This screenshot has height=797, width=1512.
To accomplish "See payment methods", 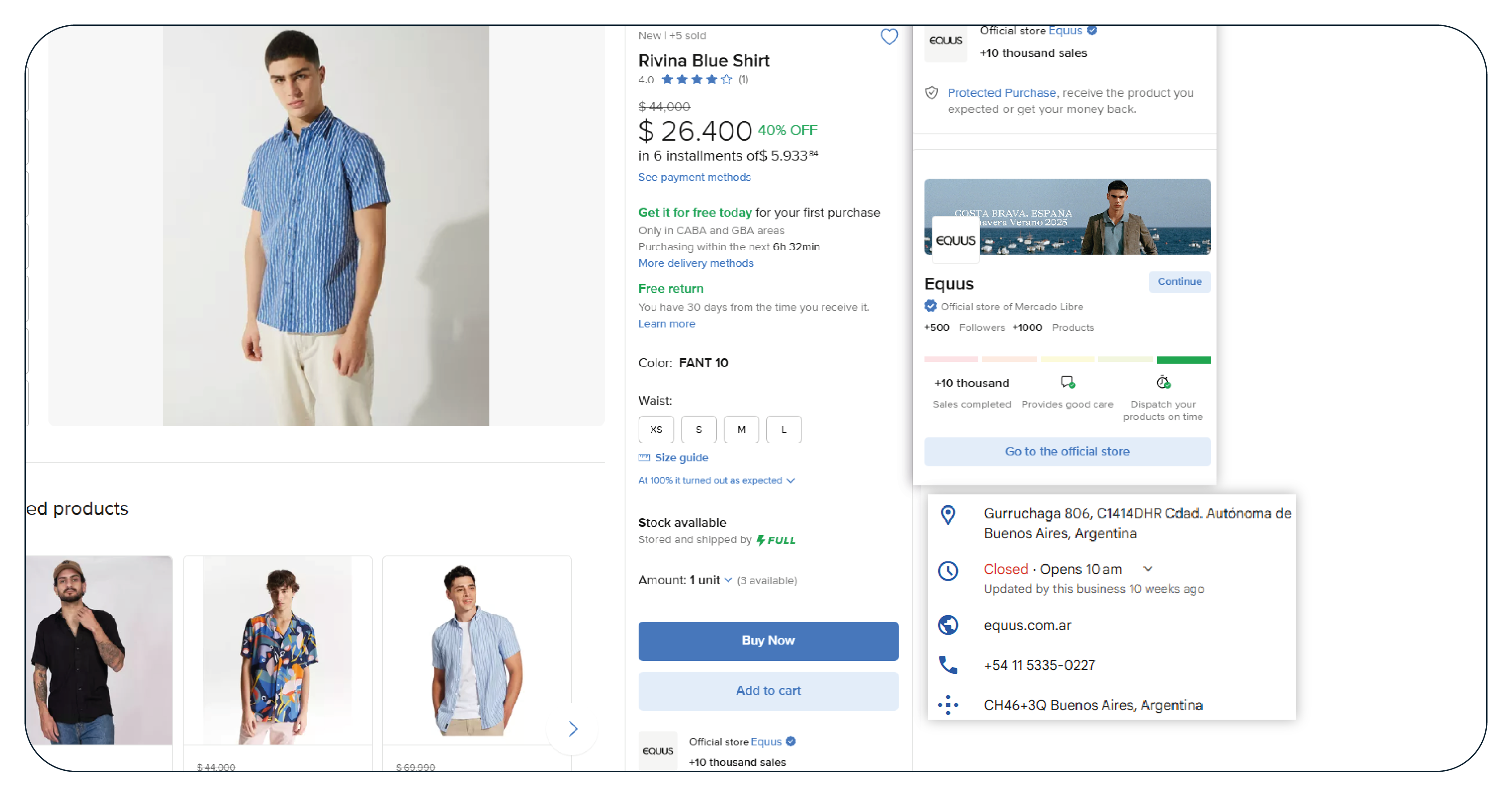I will click(x=694, y=177).
